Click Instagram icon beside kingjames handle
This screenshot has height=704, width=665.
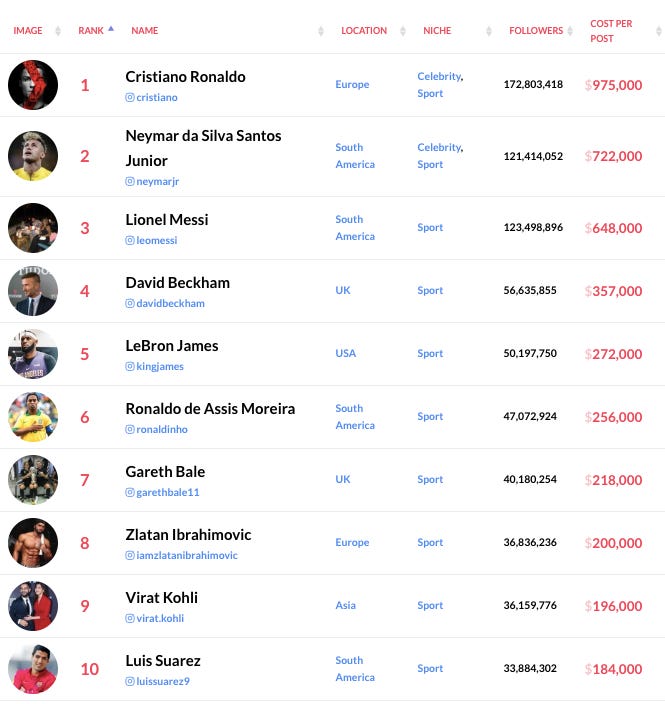pos(130,367)
